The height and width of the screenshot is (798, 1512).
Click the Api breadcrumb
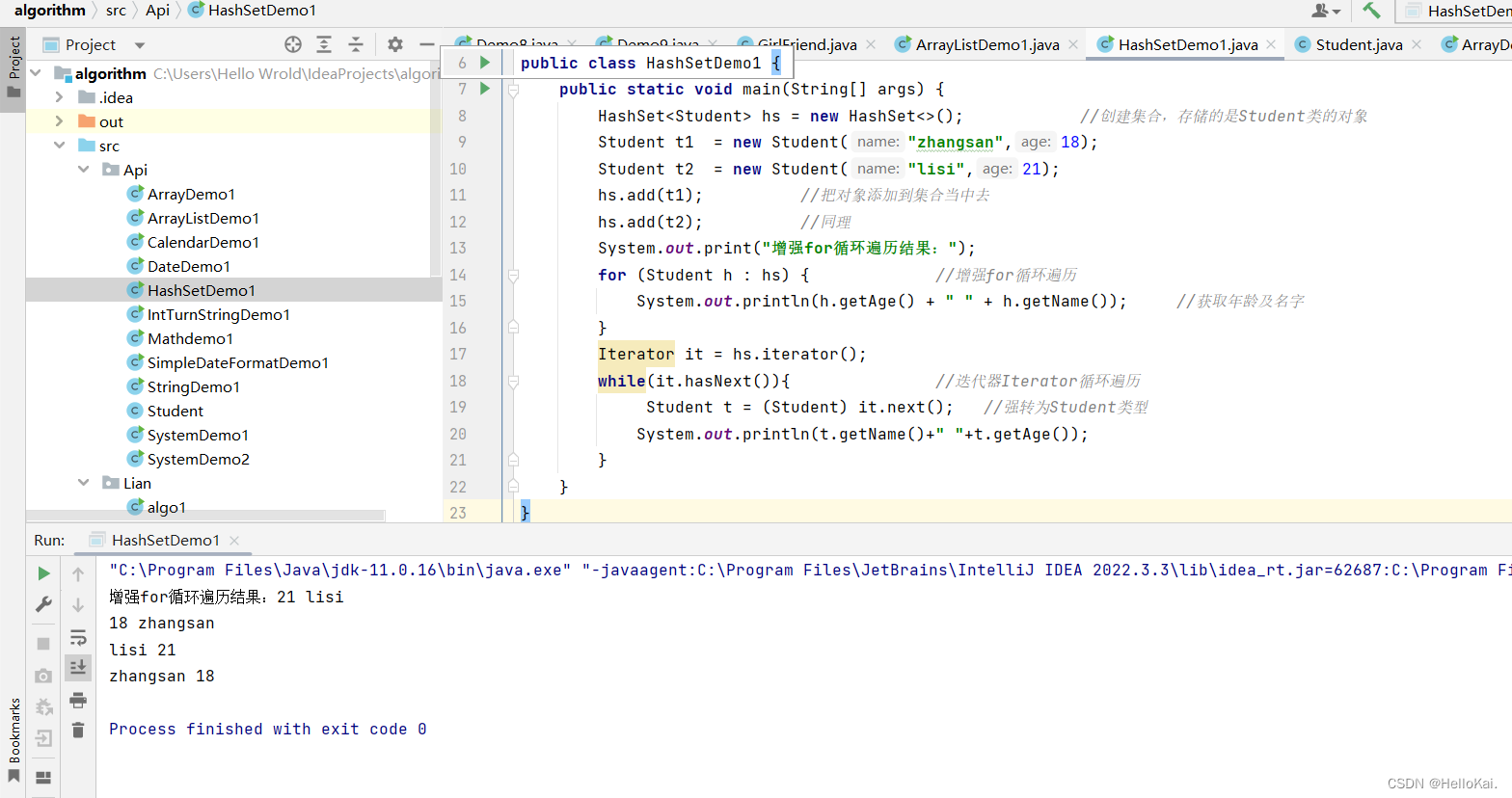157,11
